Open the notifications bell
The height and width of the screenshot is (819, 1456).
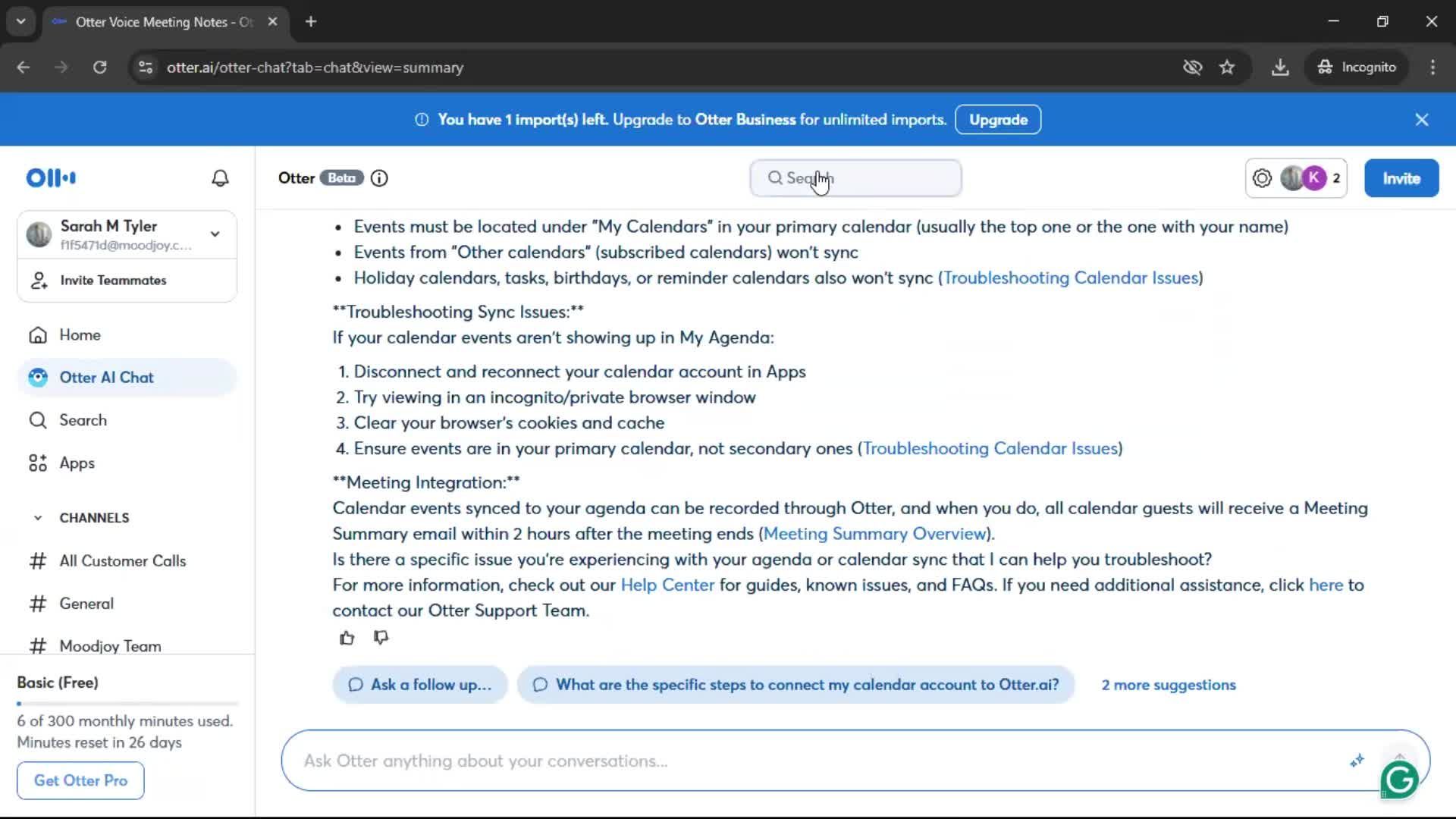(x=220, y=178)
